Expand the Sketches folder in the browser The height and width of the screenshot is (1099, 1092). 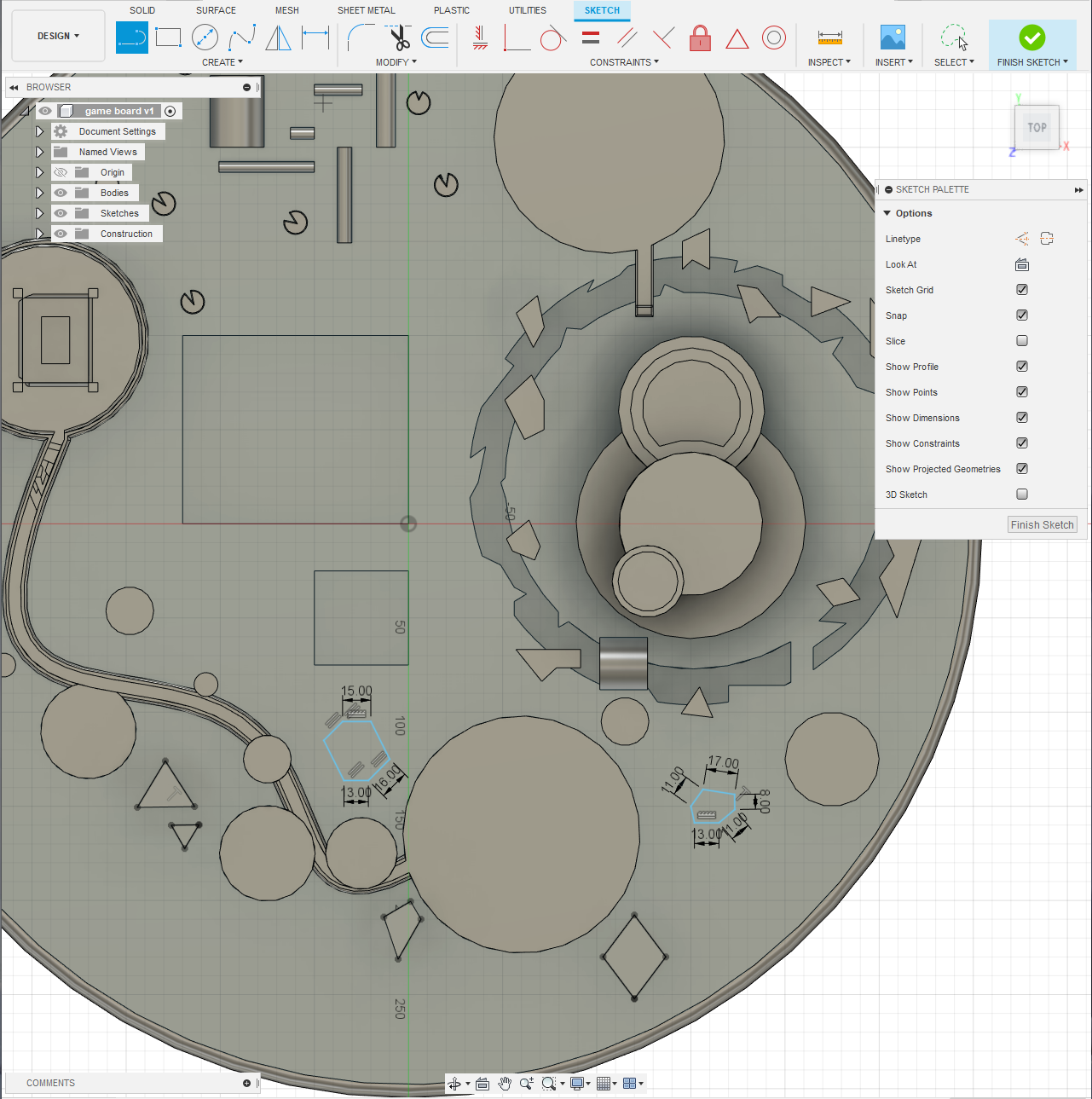[39, 213]
